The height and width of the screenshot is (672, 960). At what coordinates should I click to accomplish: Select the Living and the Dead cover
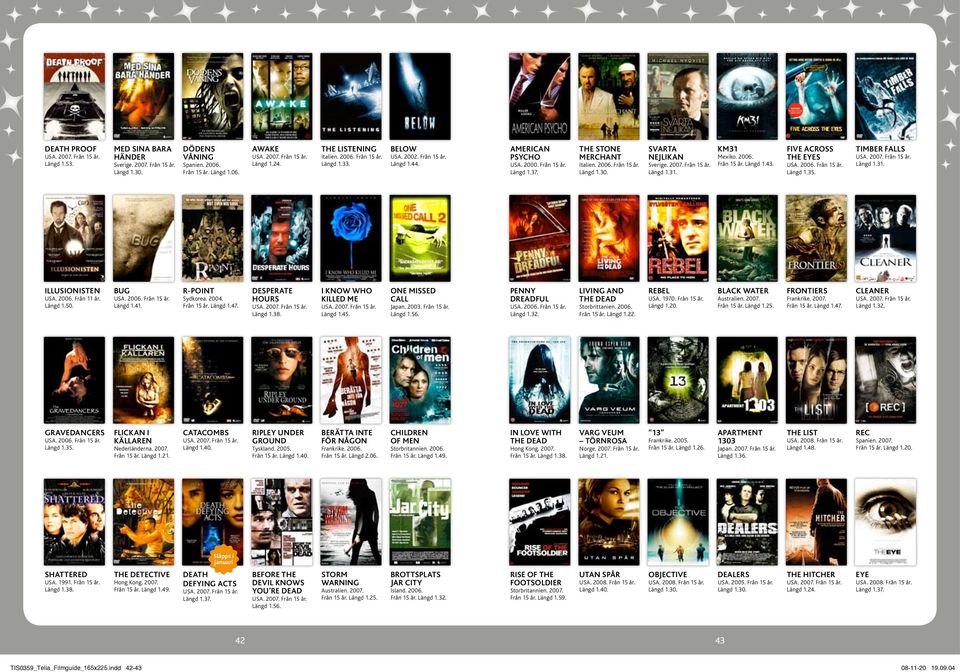[609, 238]
